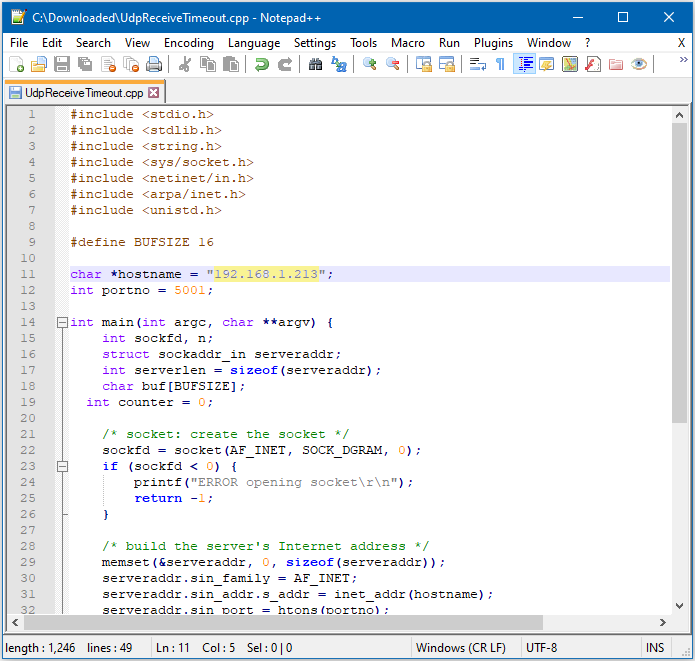The height and width of the screenshot is (661, 695).
Task: Click the Save file toolbar icon
Action: (62, 64)
